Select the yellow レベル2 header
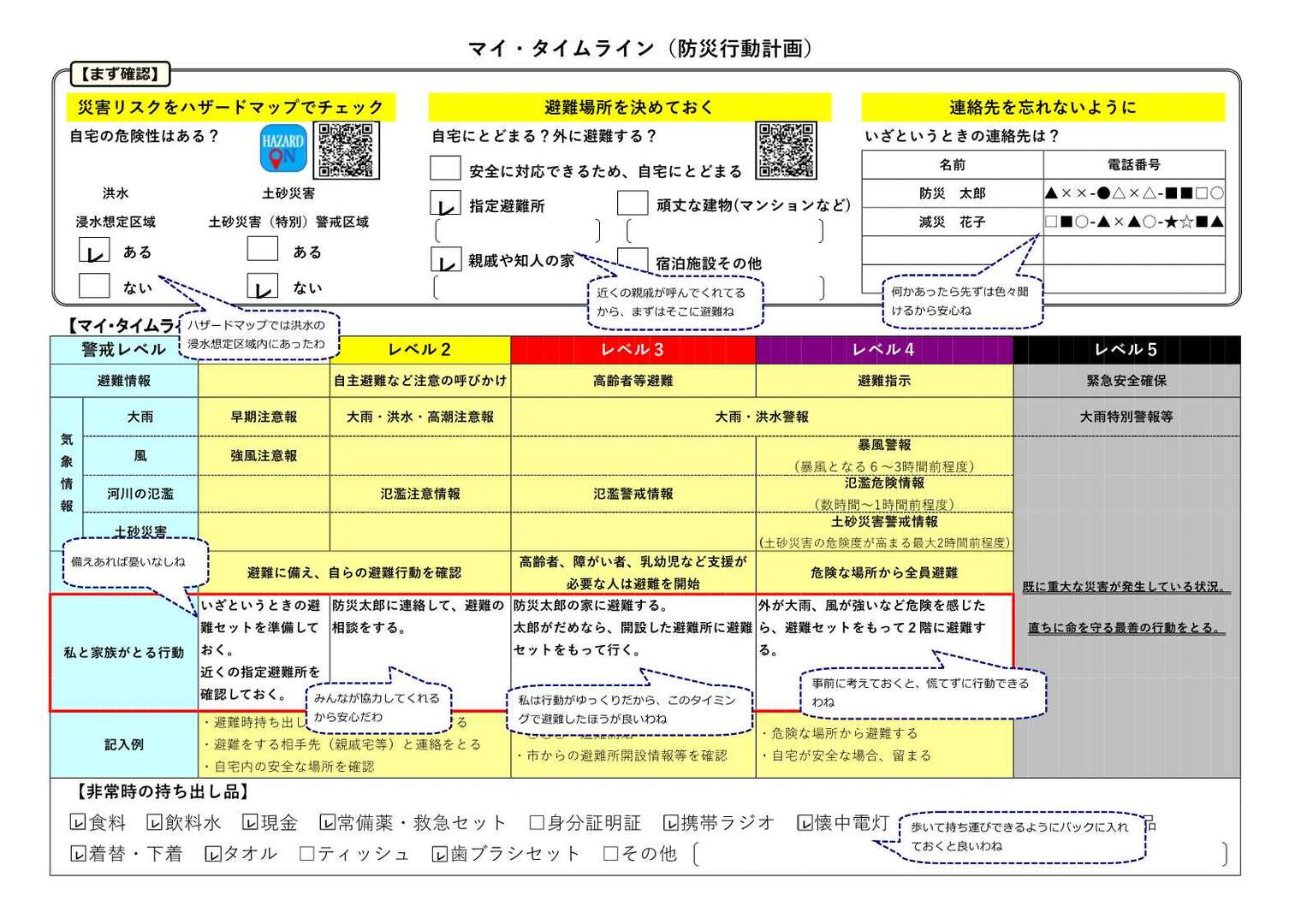Viewport: 1307px width, 924px height. click(x=419, y=350)
